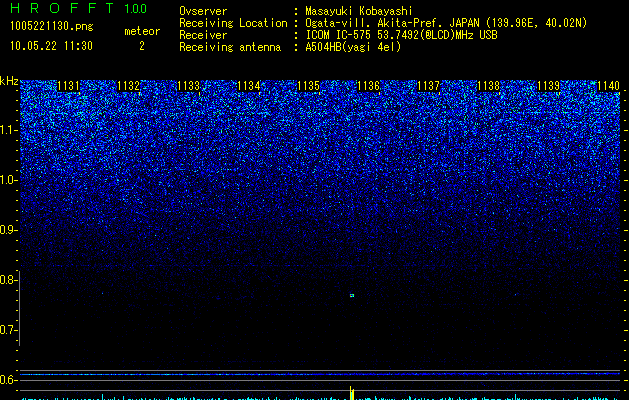This screenshot has height=400, width=629.
Task: Click the 1133 time marker
Action: pyautogui.click(x=189, y=86)
